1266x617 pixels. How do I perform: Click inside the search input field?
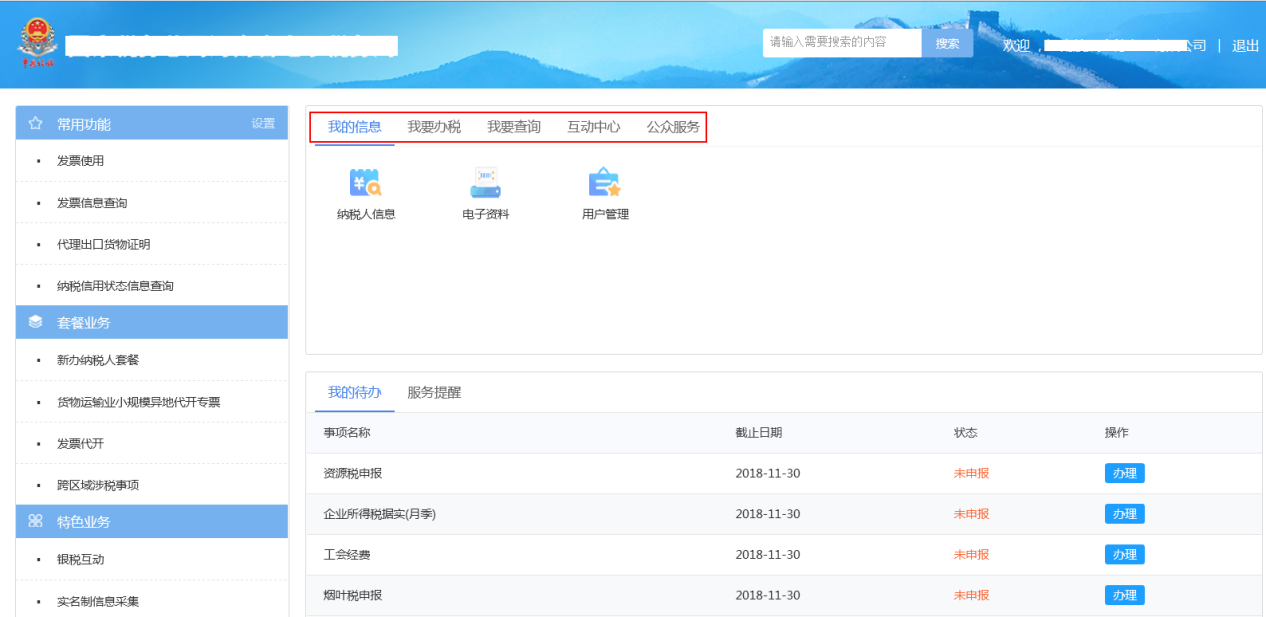[x=843, y=43]
